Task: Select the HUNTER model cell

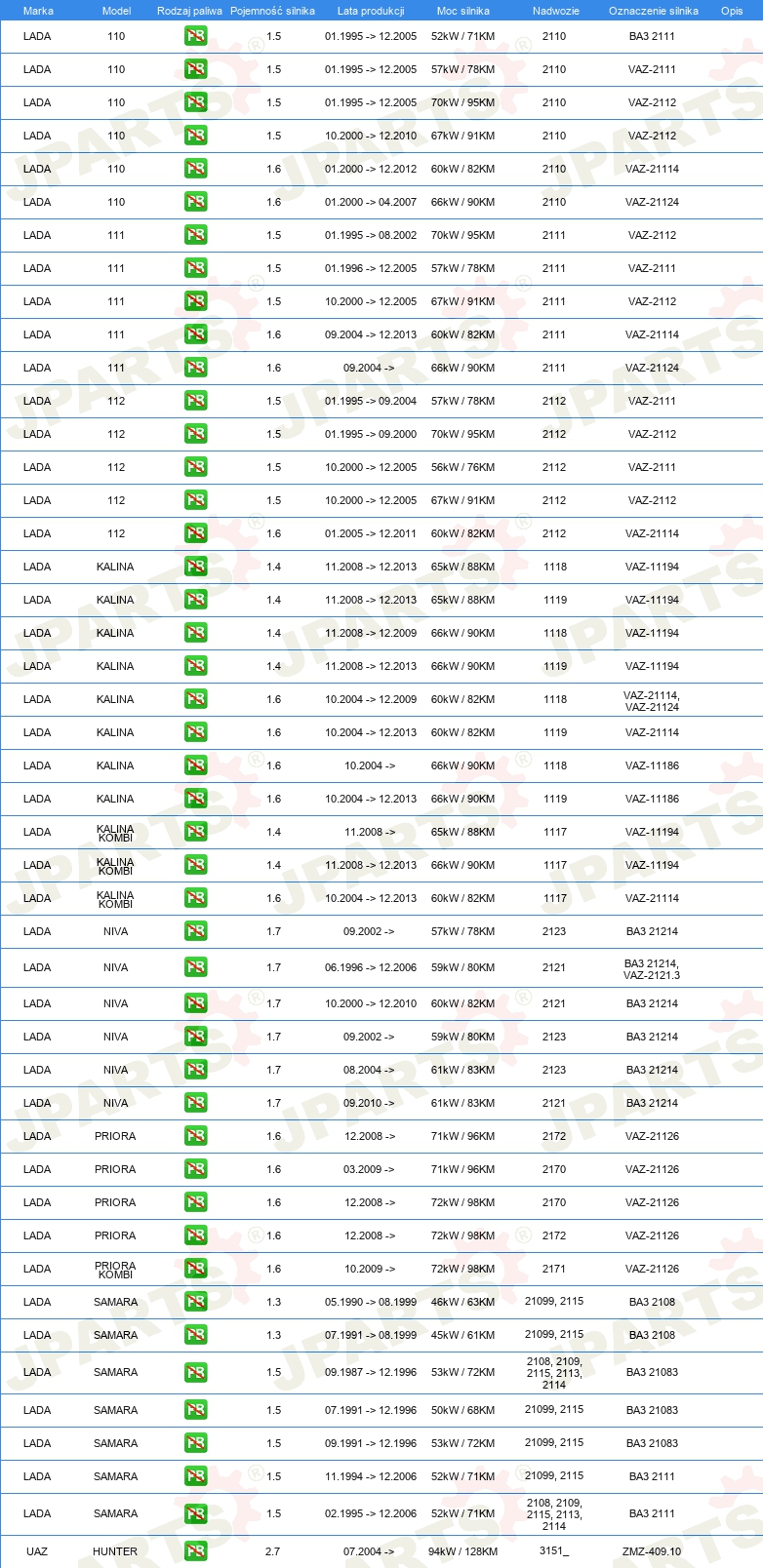Action: [x=115, y=1551]
